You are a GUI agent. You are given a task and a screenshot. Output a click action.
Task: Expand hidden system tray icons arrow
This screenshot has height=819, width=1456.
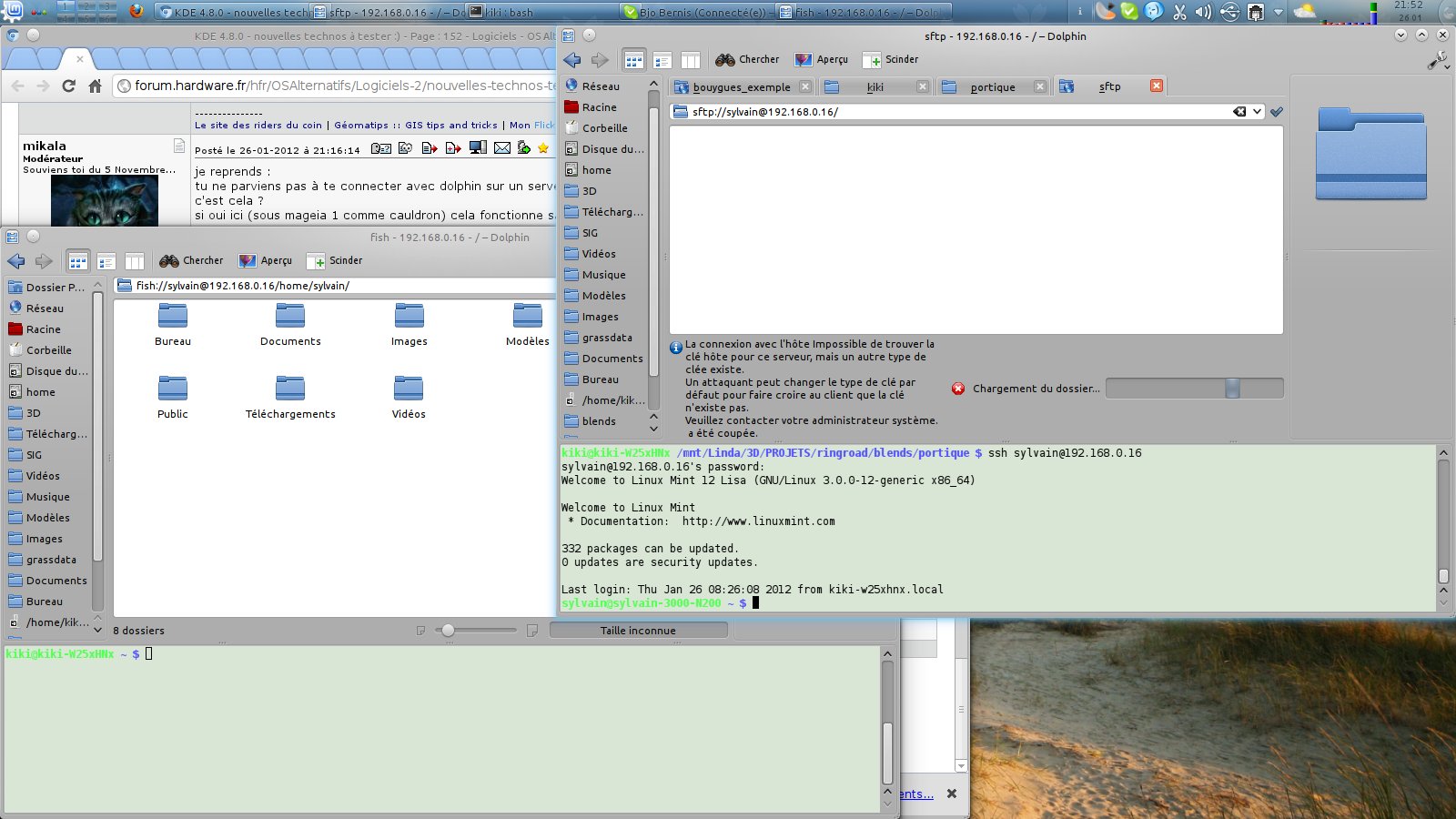click(1278, 12)
